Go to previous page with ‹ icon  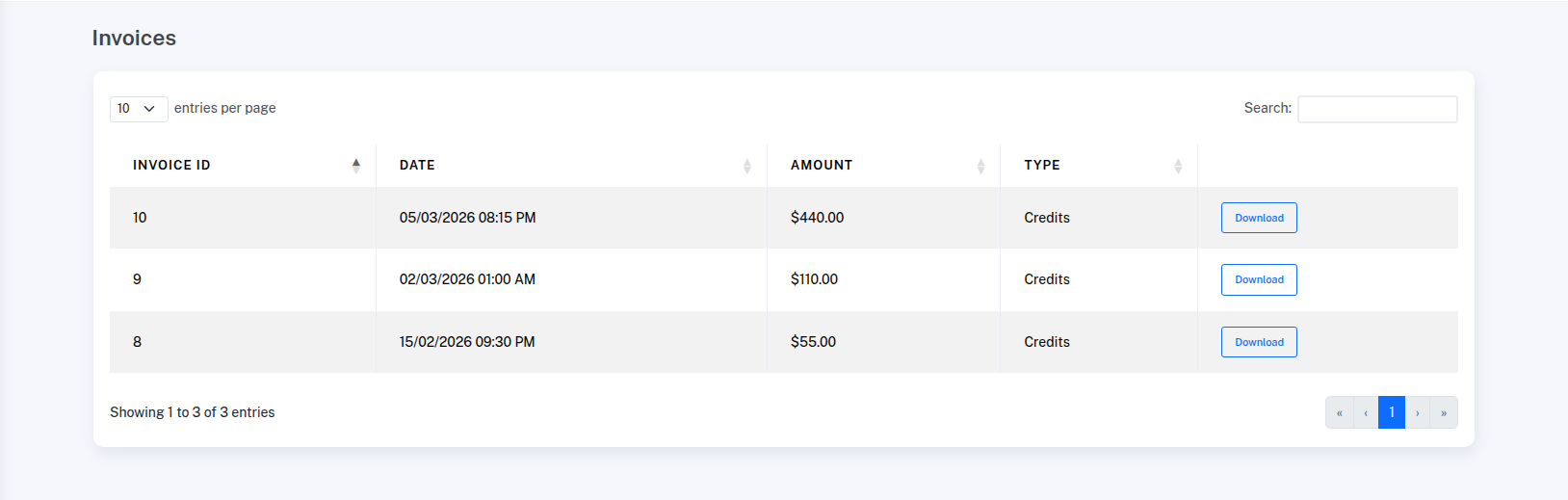point(1366,412)
